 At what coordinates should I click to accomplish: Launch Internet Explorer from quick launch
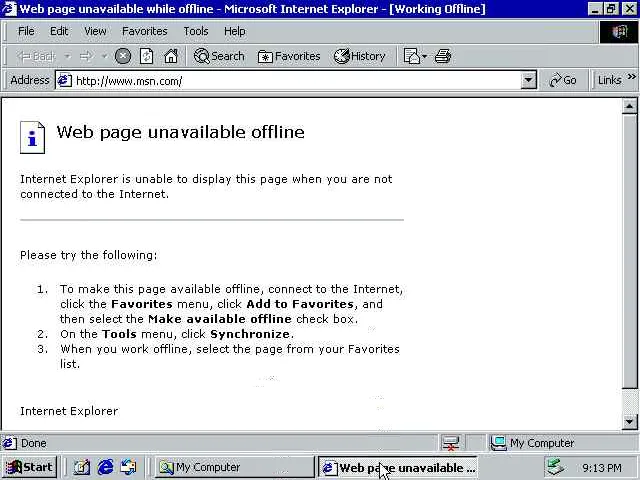pyautogui.click(x=105, y=467)
